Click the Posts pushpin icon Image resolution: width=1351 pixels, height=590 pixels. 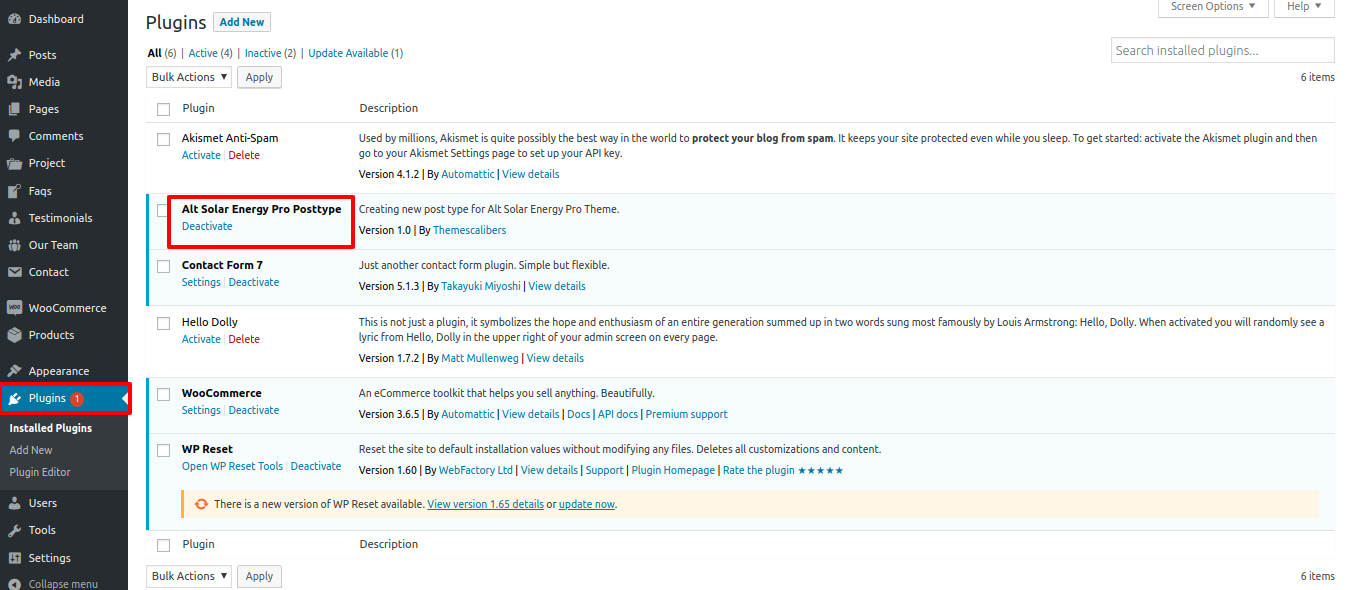14,55
